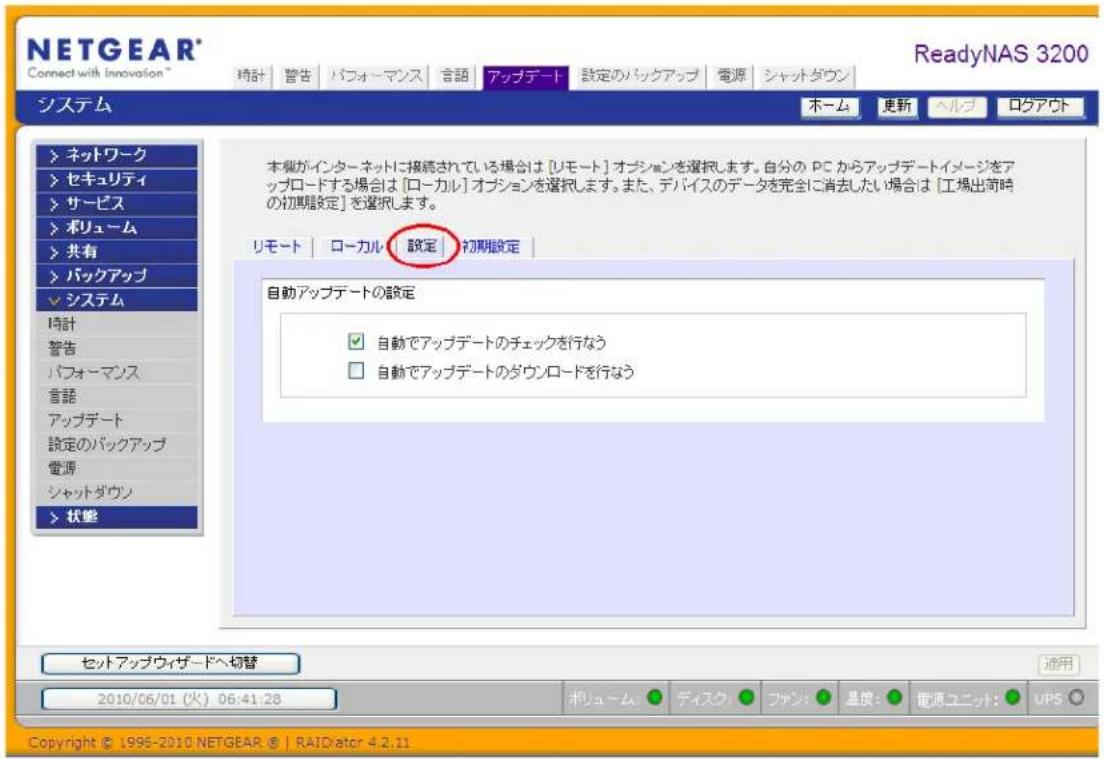Click the RAIDiator 4.2.11 version text
Viewport: 1104px width, 759px height.
353,742
